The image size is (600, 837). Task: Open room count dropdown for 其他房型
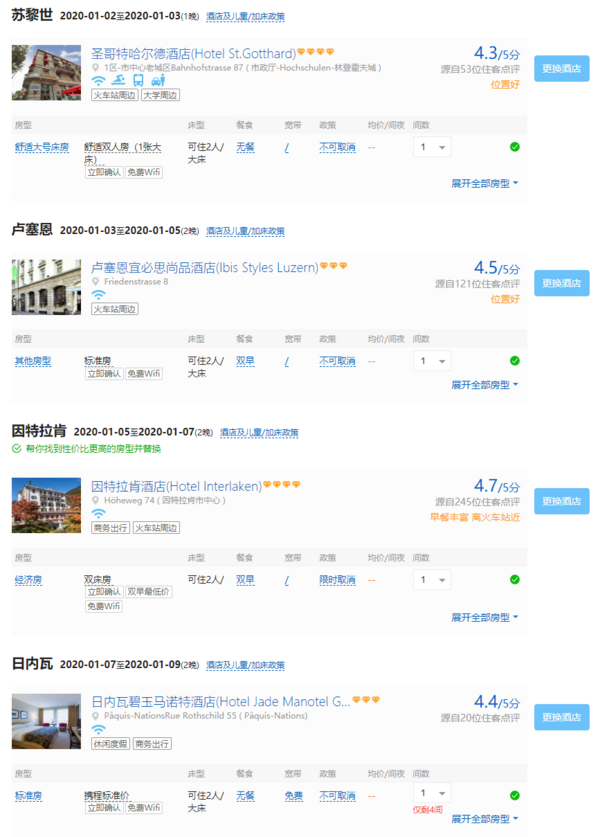pos(432,361)
